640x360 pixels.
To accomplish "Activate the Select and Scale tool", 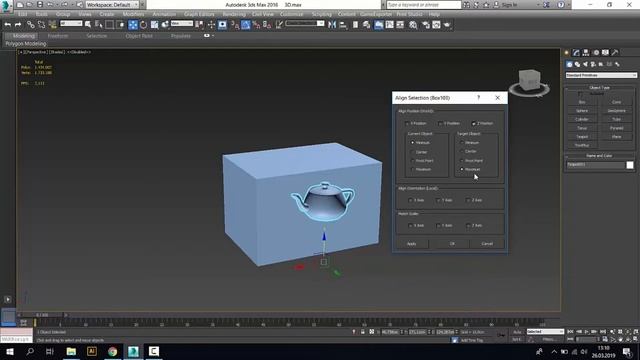I will (154, 25).
